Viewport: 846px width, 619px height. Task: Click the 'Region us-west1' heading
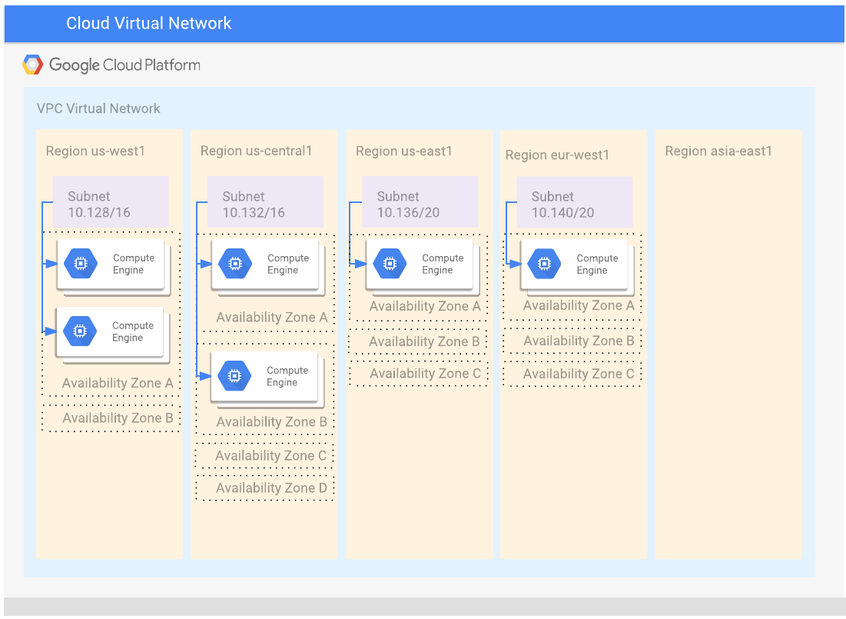[x=95, y=151]
